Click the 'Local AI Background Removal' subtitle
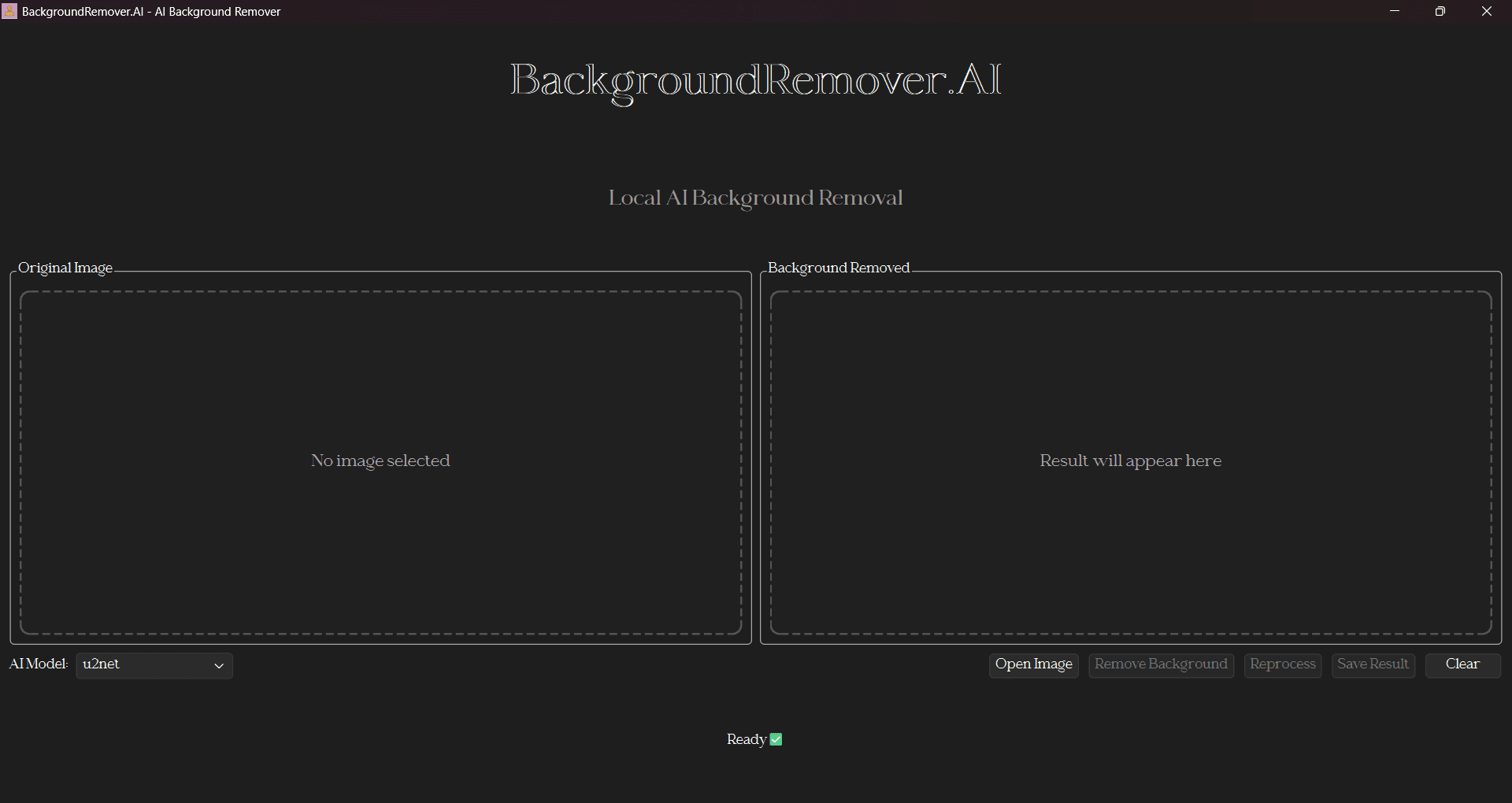1512x803 pixels. pyautogui.click(x=755, y=198)
